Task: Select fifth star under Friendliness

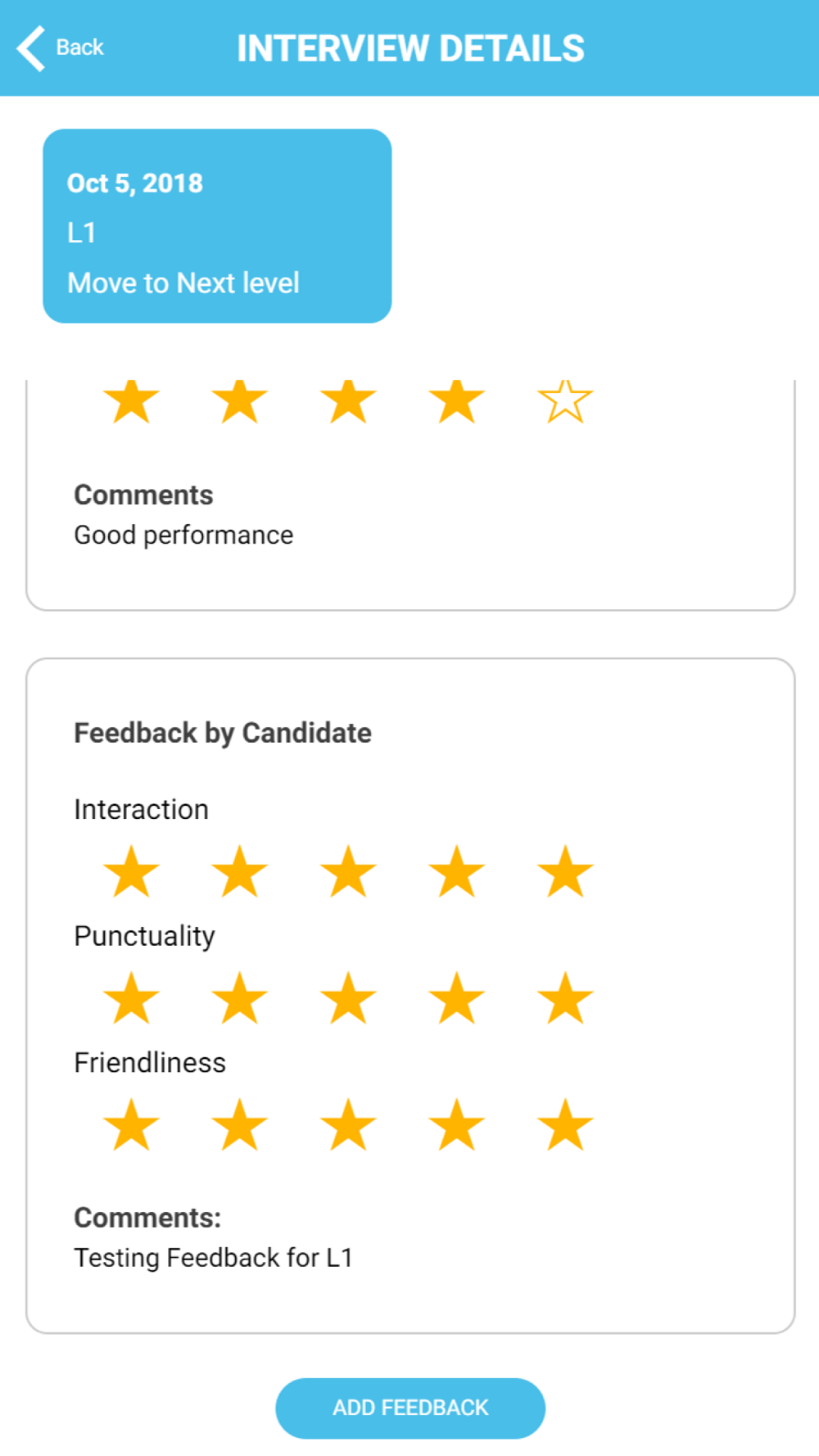Action: click(x=565, y=1126)
